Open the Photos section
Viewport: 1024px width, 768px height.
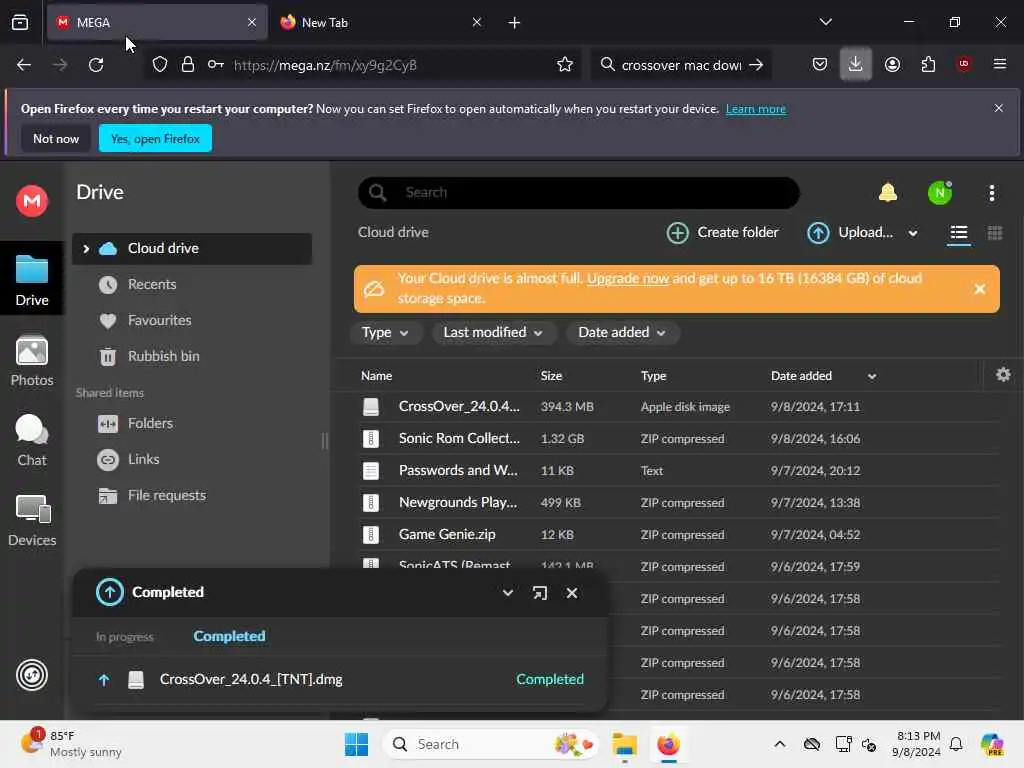point(31,360)
